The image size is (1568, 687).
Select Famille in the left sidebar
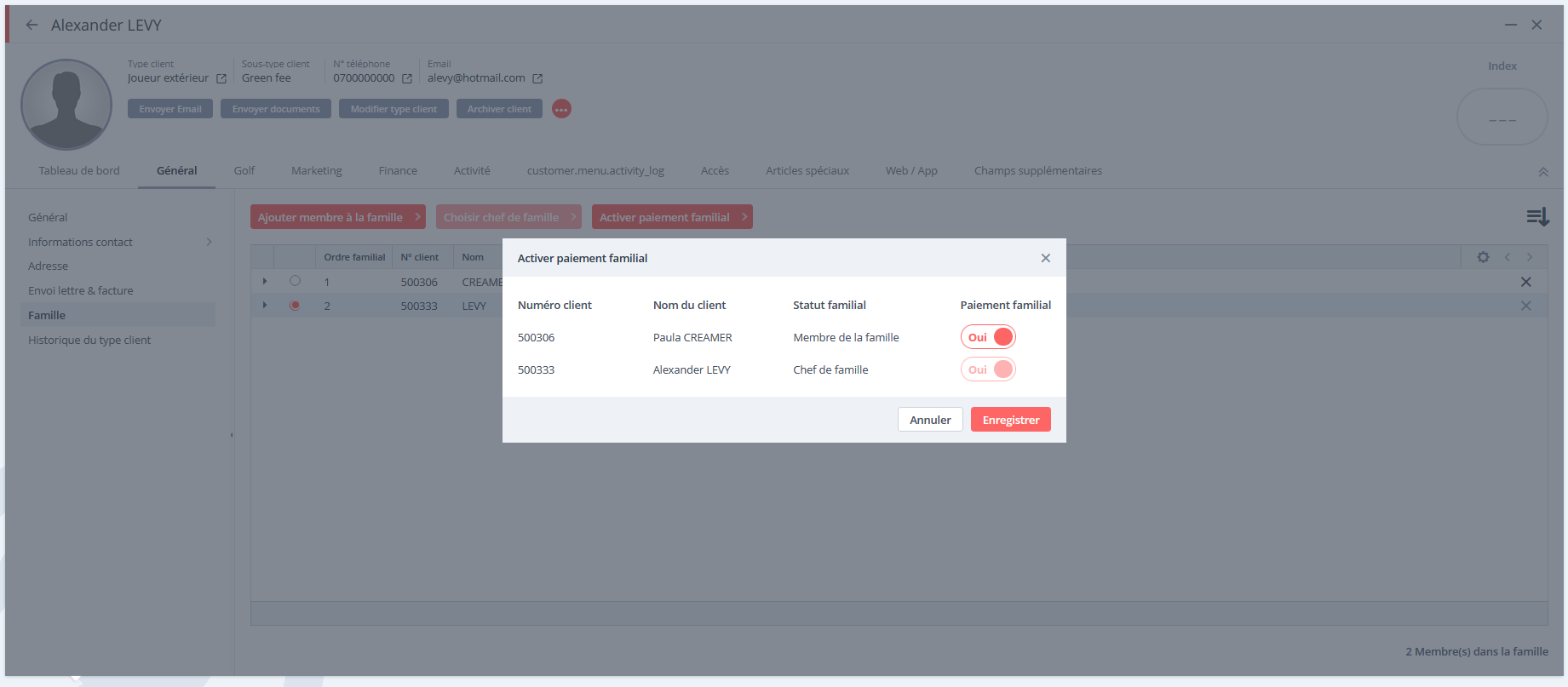point(118,315)
